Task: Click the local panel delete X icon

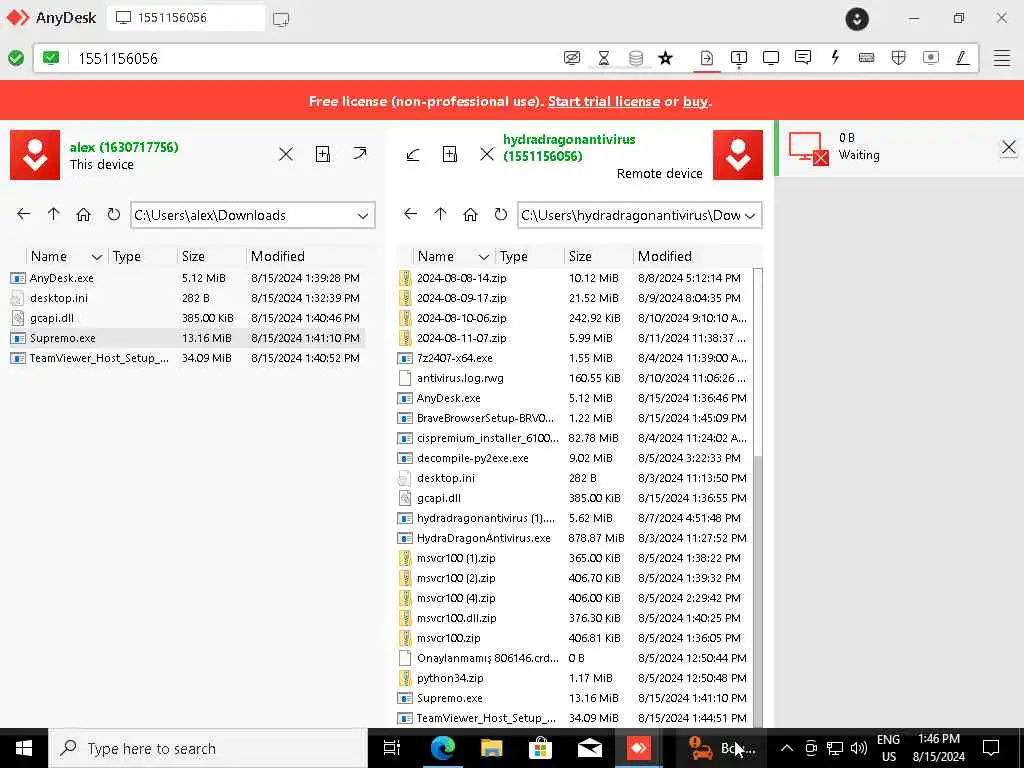Action: pyautogui.click(x=286, y=154)
